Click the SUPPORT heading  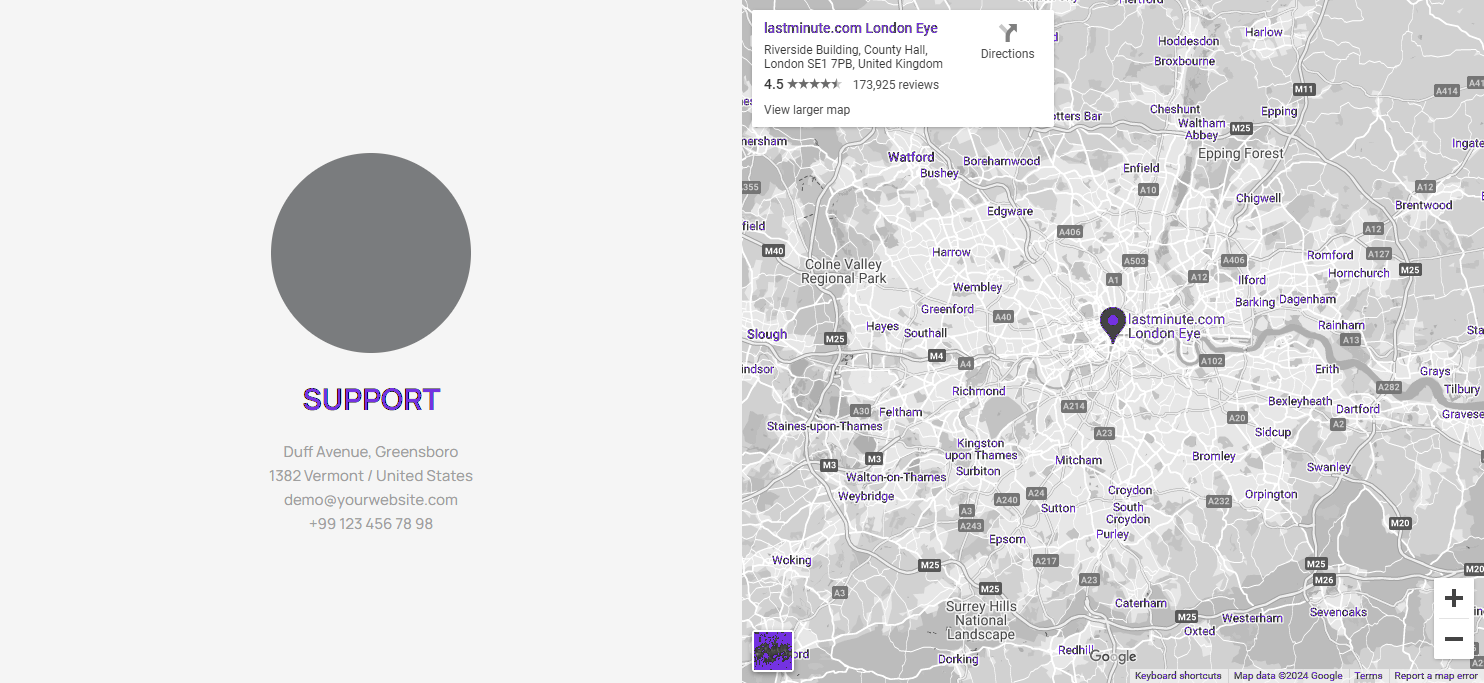coord(371,399)
